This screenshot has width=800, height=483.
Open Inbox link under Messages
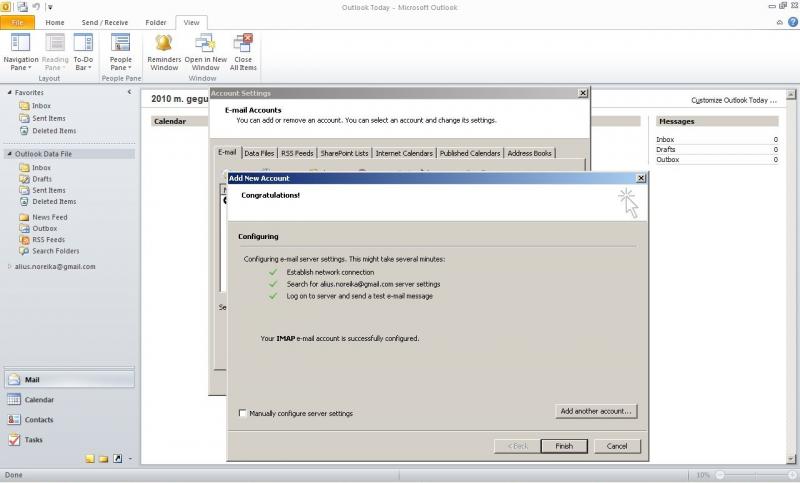pyautogui.click(x=665, y=139)
